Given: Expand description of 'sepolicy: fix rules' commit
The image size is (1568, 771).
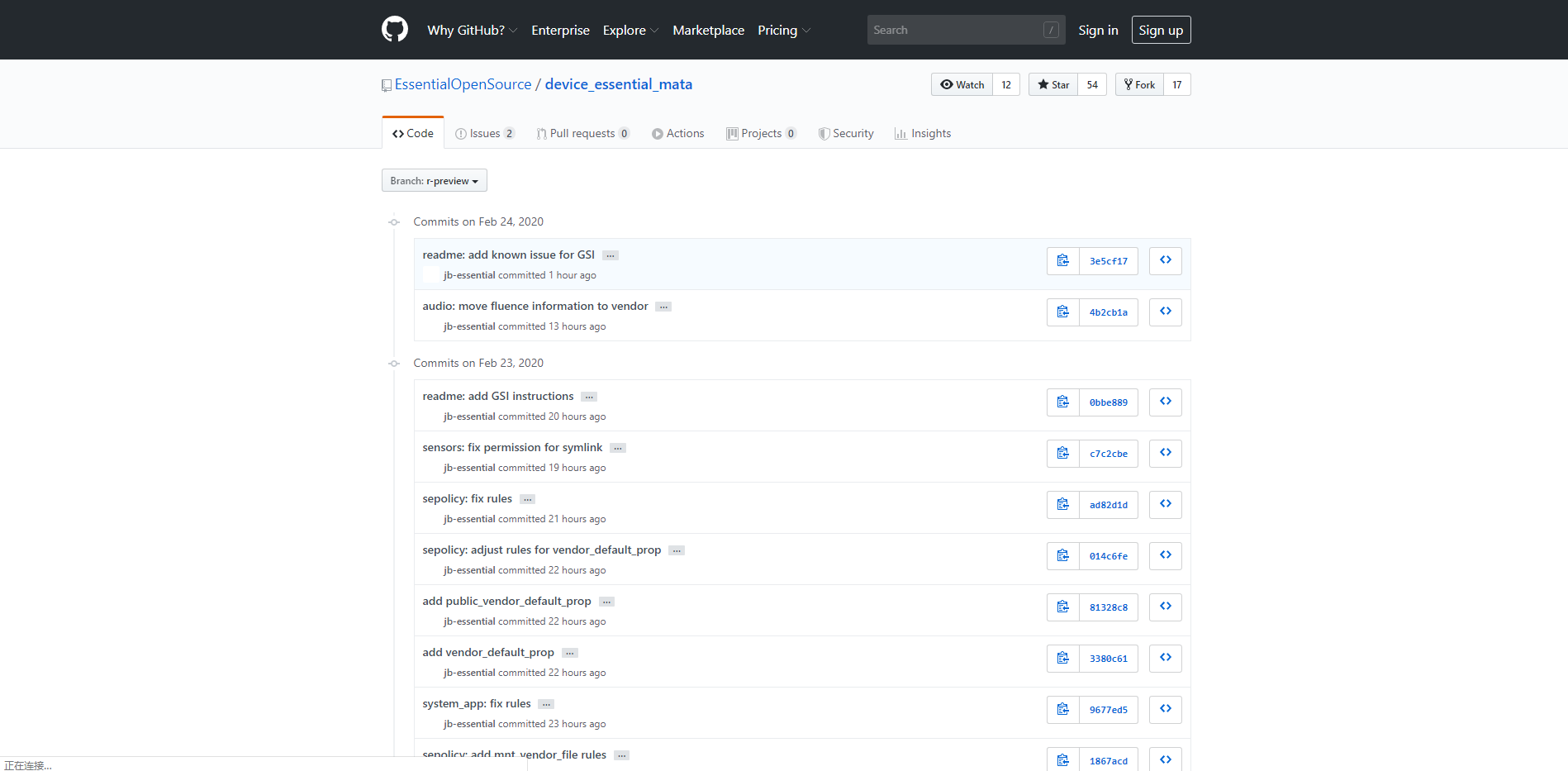Looking at the screenshot, I should pos(527,500).
